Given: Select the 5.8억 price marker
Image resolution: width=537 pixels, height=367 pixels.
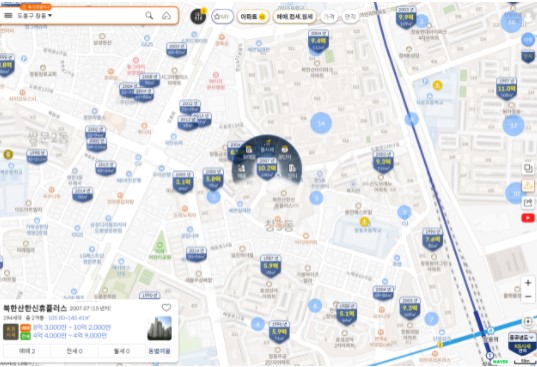Looking at the screenshot, I should point(213,179).
